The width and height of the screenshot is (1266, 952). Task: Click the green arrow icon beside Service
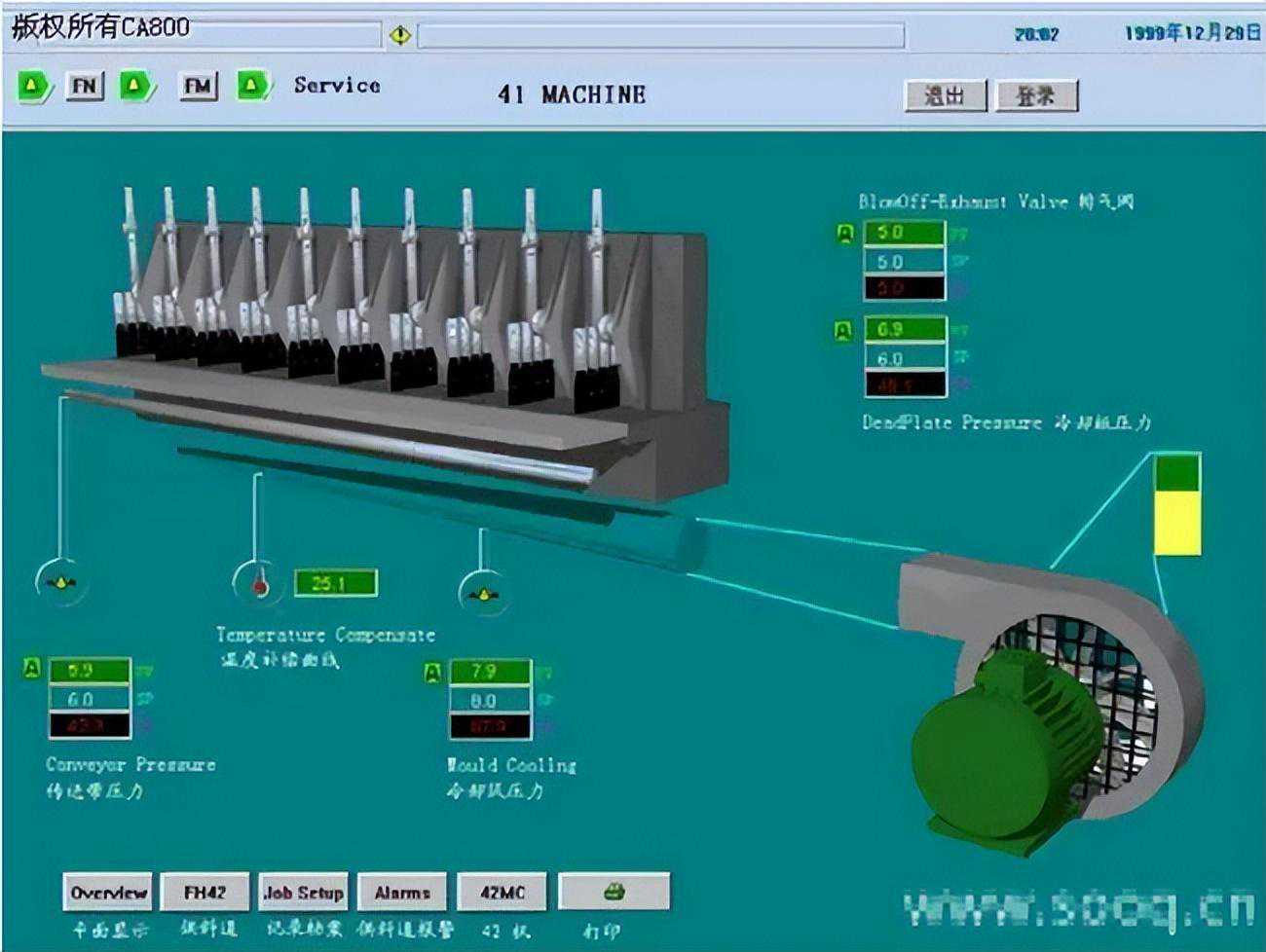click(252, 87)
